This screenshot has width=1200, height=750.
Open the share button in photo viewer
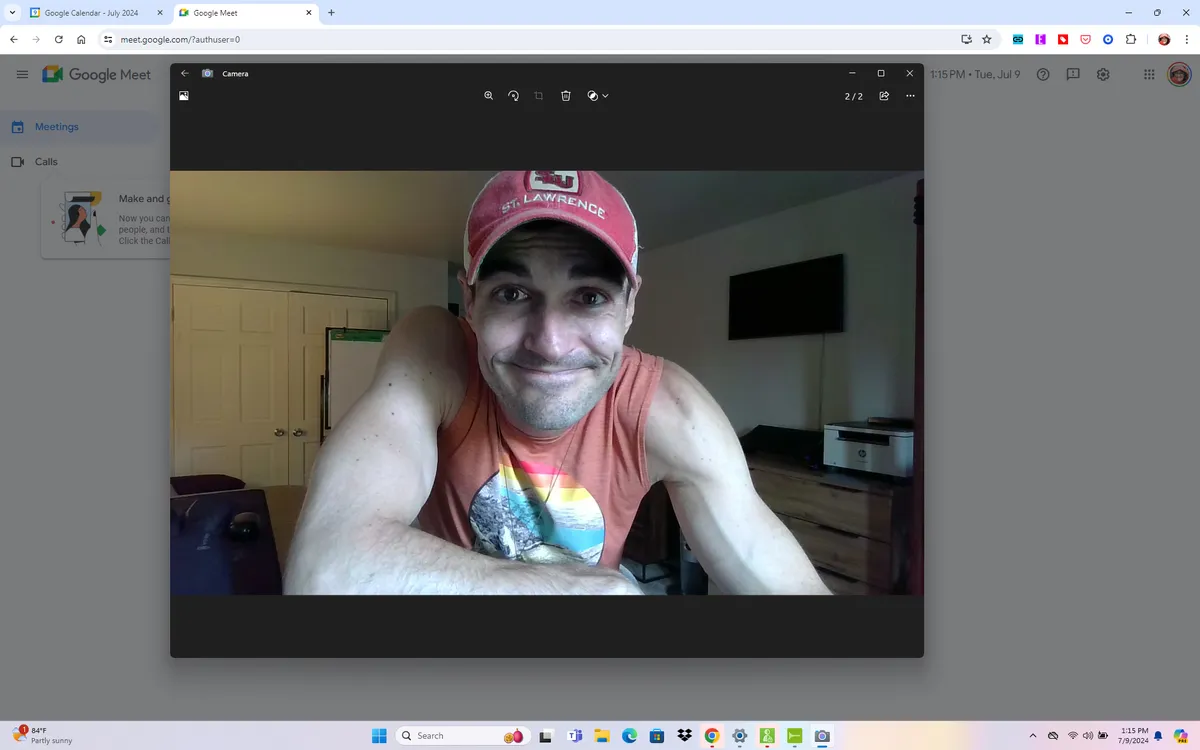[884, 96]
